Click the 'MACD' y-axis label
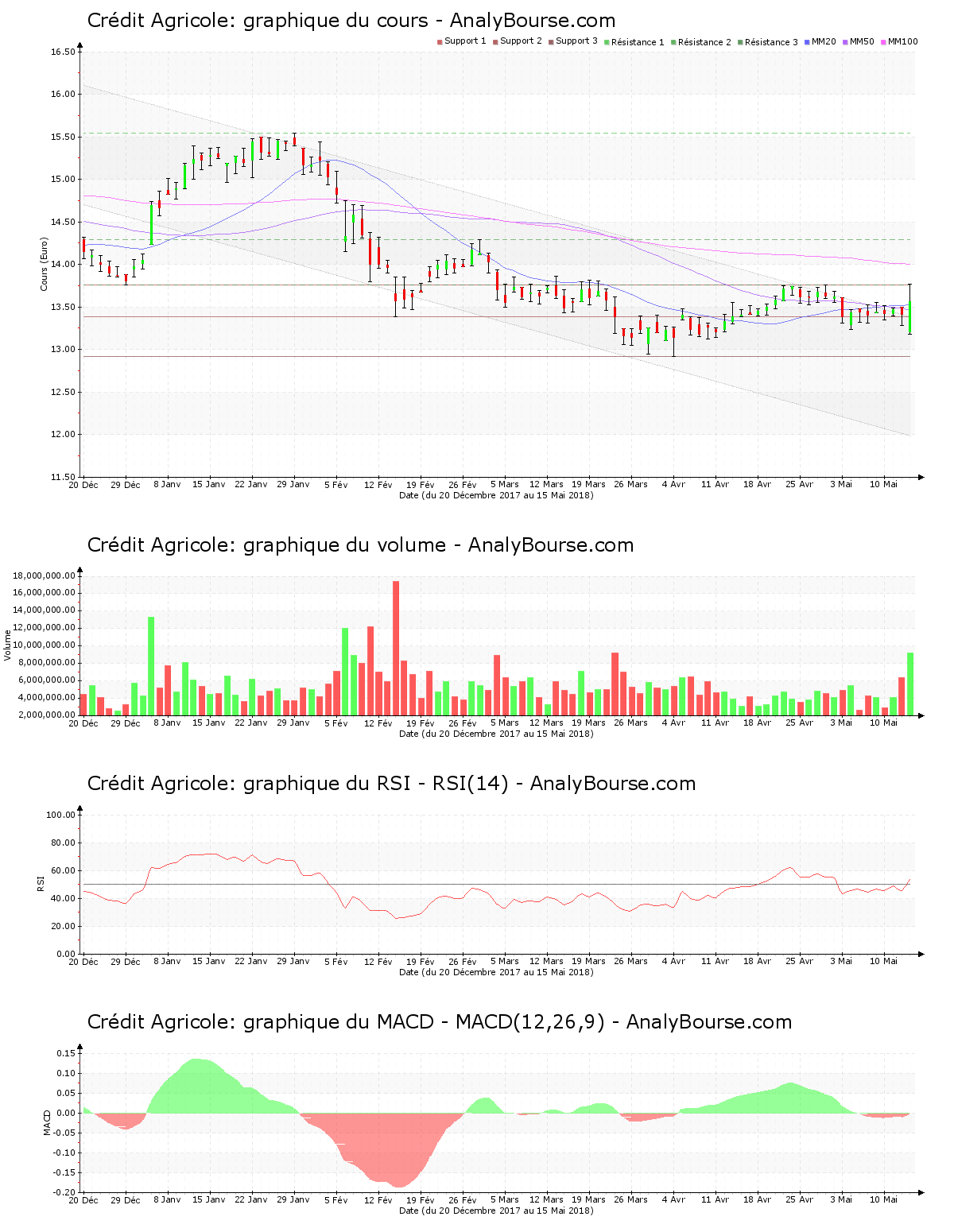 pyautogui.click(x=47, y=1122)
